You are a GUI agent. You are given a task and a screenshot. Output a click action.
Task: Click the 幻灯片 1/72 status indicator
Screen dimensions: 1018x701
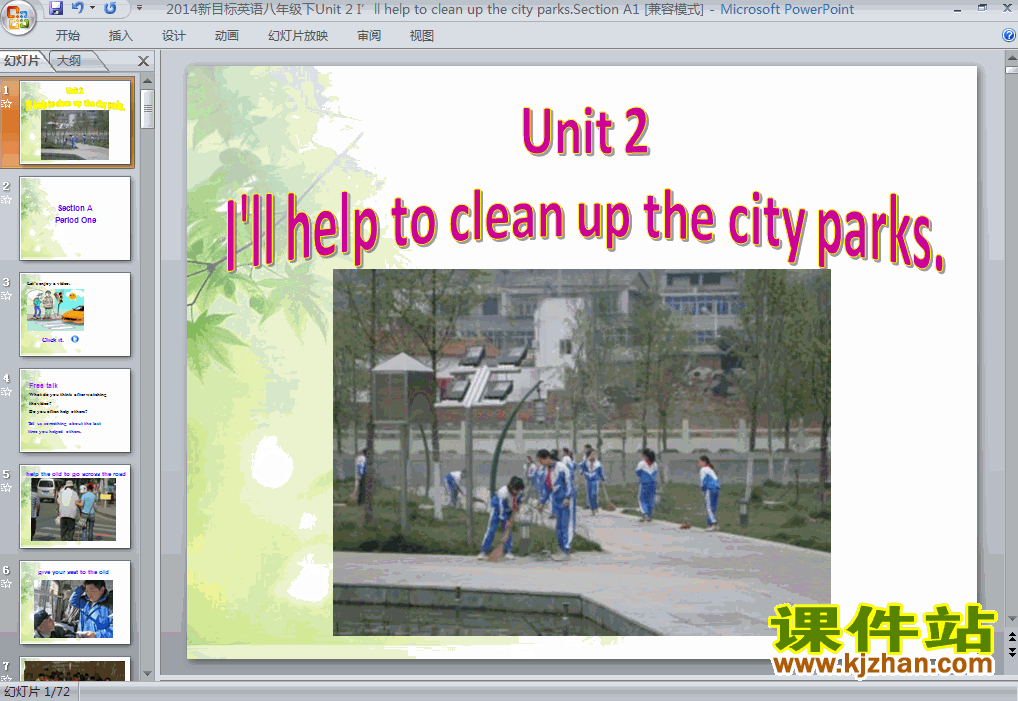[37, 692]
